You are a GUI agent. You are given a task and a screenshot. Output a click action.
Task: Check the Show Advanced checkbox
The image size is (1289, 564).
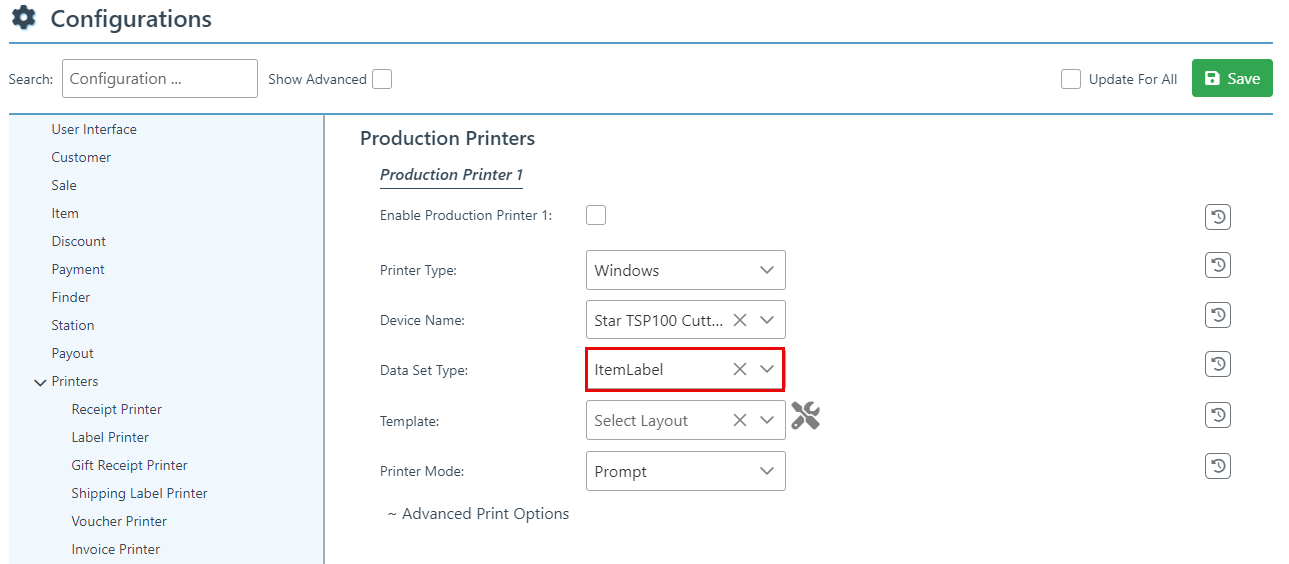[x=382, y=79]
